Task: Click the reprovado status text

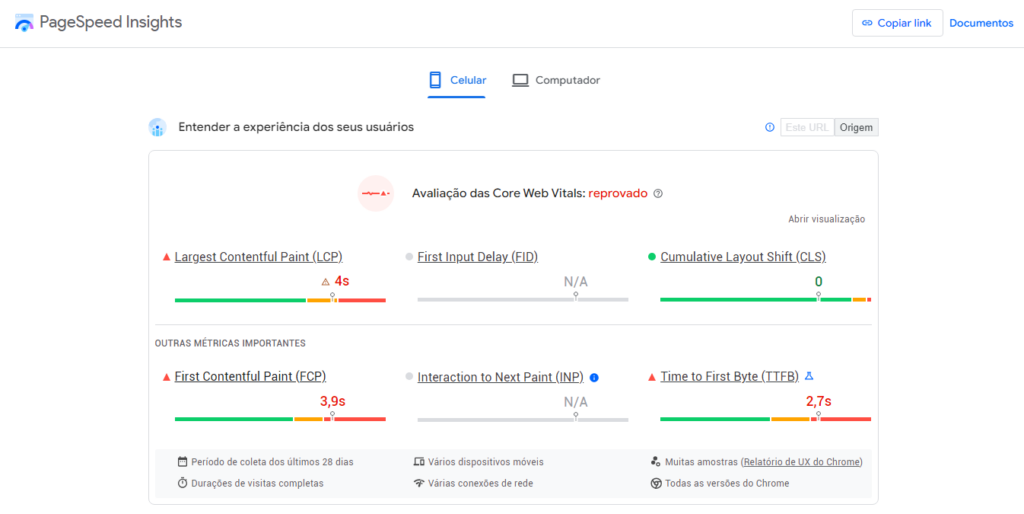Action: pos(618,193)
